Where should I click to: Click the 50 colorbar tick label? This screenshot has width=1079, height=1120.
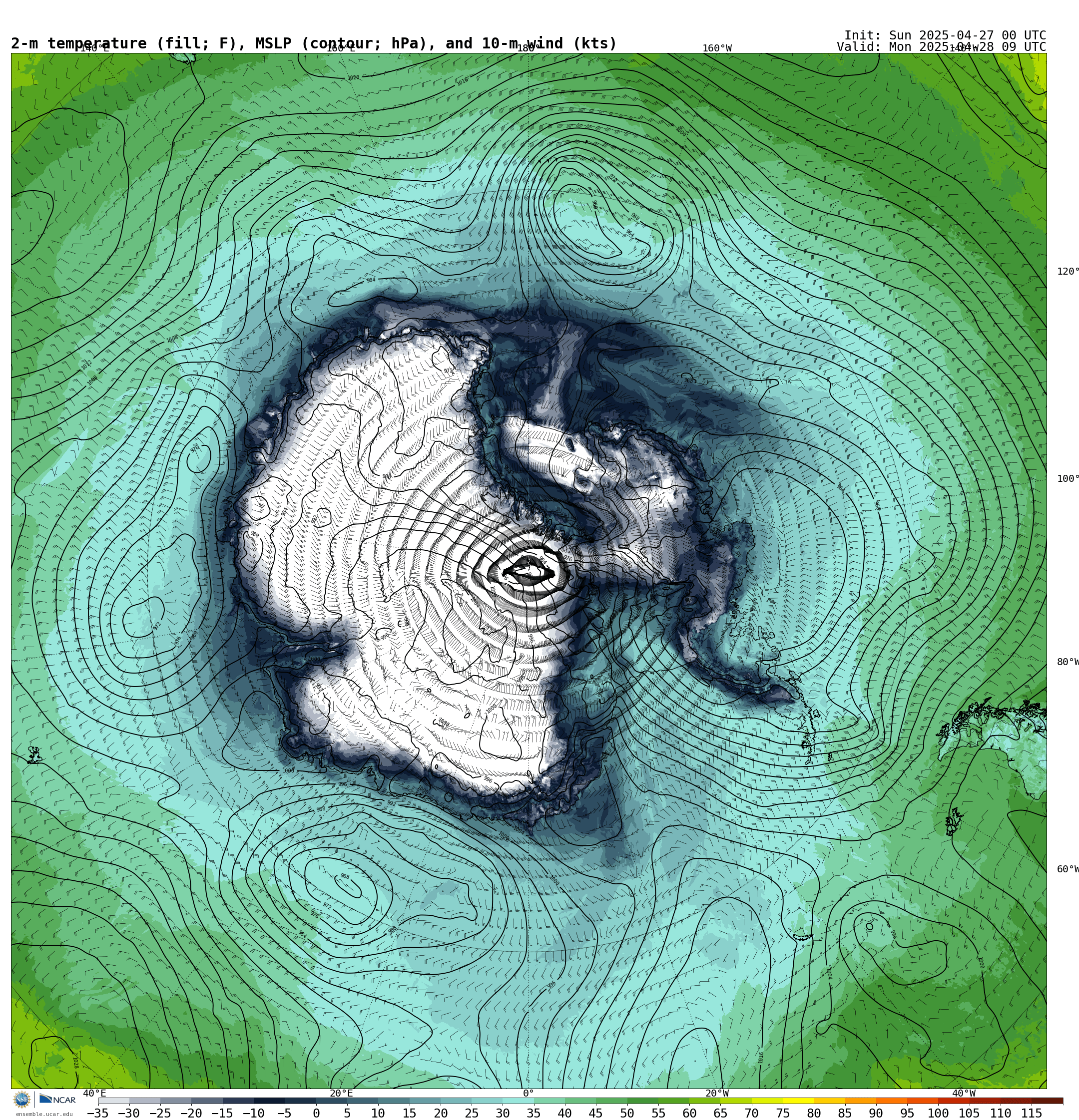[627, 1113]
